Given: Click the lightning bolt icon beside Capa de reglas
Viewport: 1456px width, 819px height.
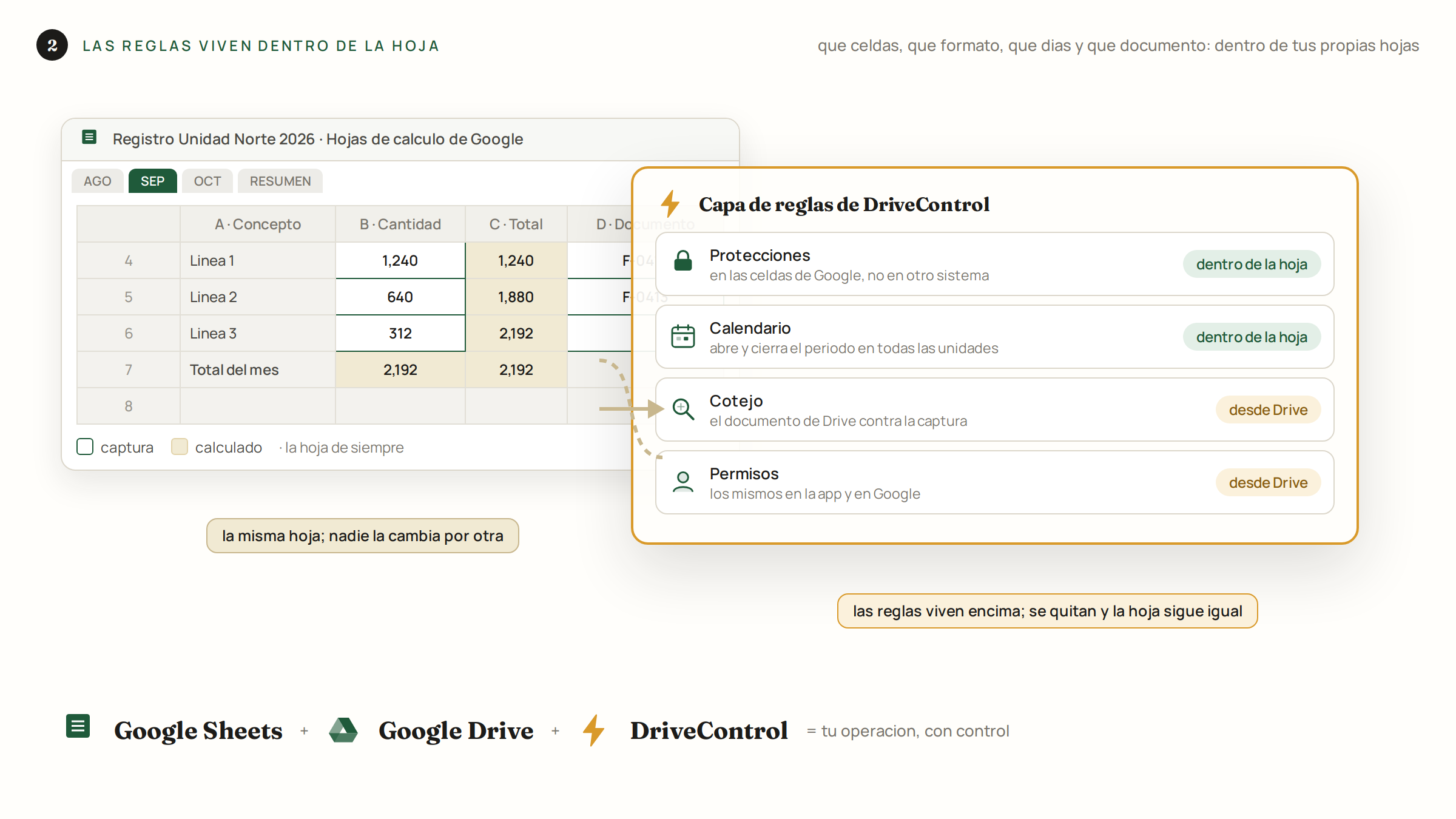Looking at the screenshot, I should point(670,203).
